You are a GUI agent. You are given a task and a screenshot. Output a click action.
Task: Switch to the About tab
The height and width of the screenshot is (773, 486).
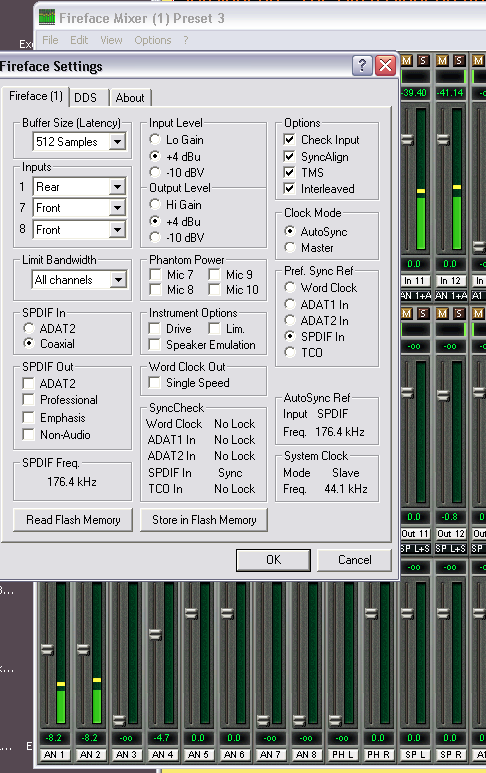point(130,98)
